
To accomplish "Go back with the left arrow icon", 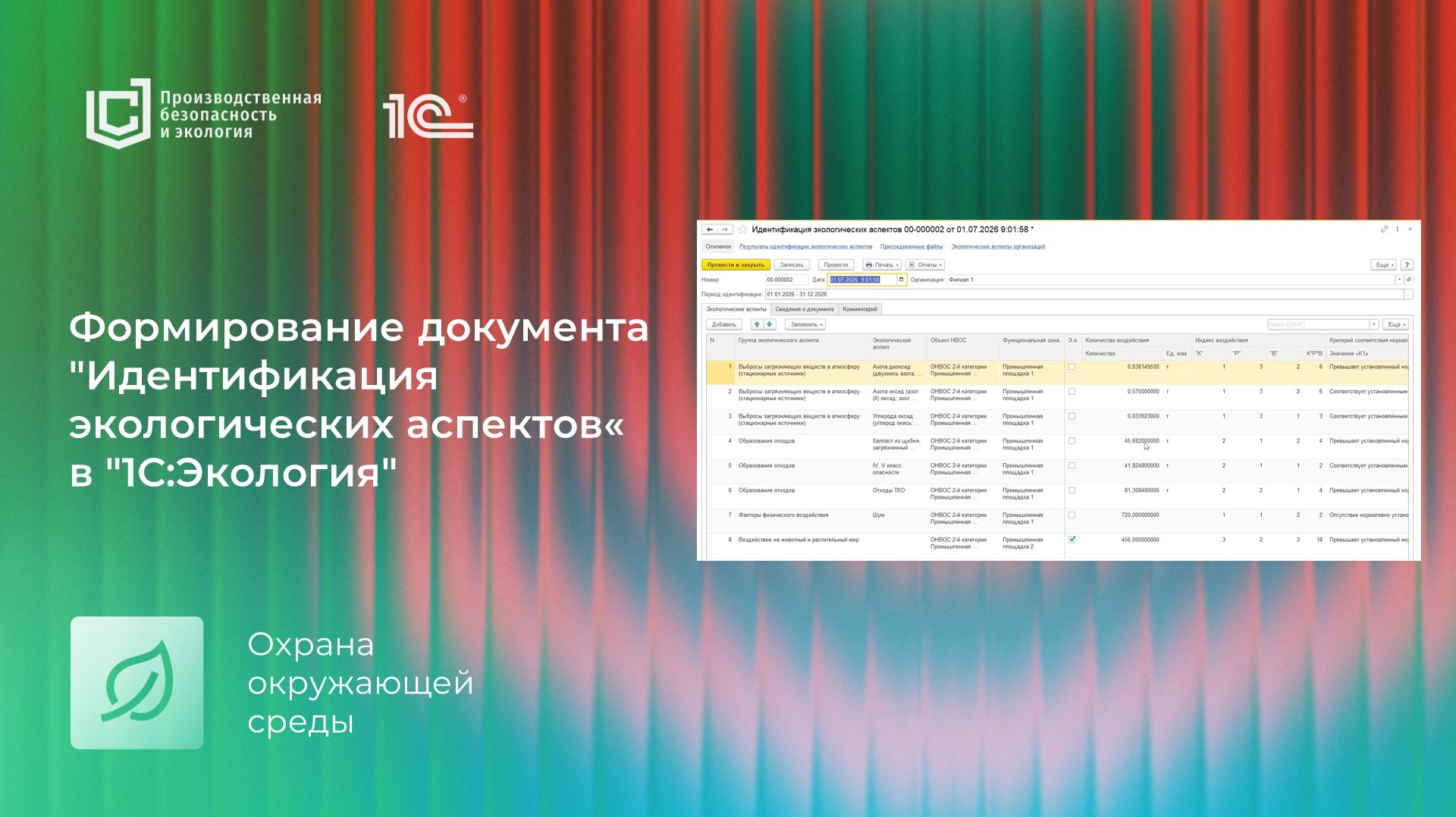I will tap(710, 230).
